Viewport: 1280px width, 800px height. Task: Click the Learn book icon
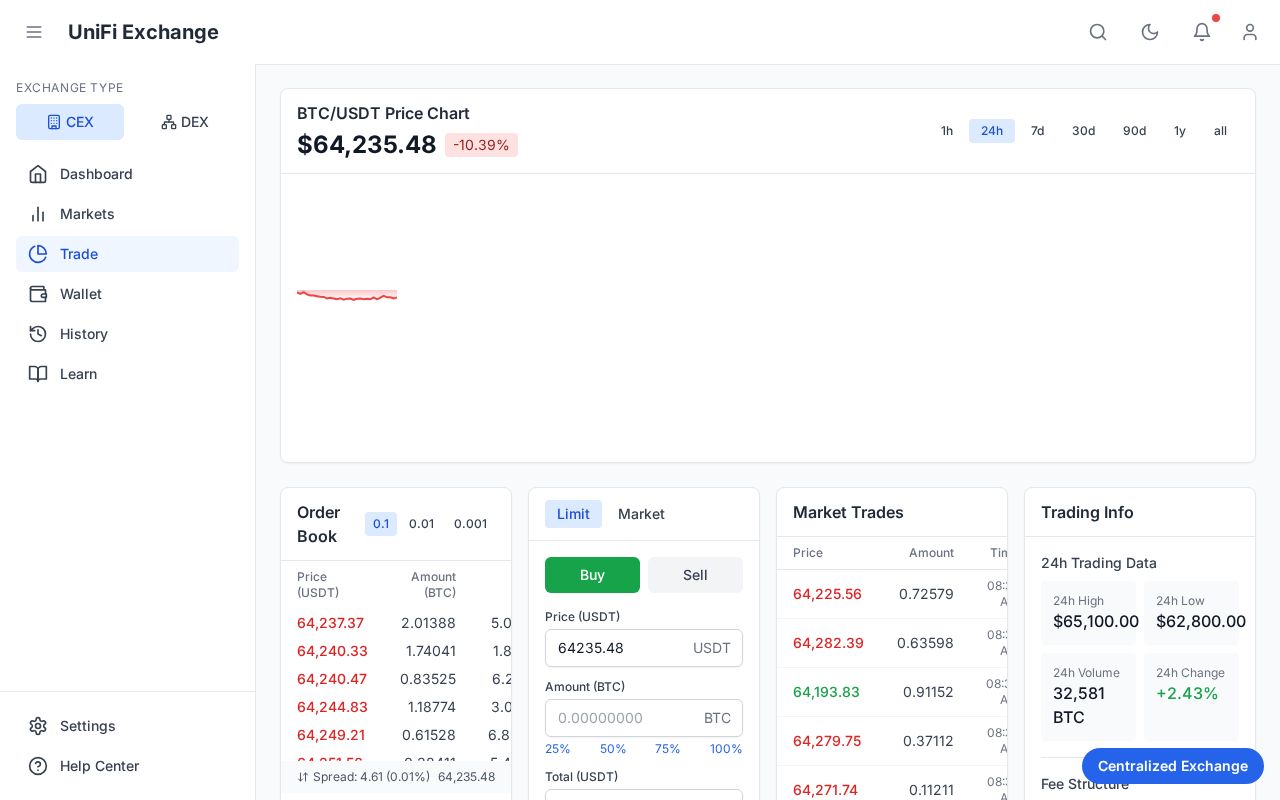(38, 374)
